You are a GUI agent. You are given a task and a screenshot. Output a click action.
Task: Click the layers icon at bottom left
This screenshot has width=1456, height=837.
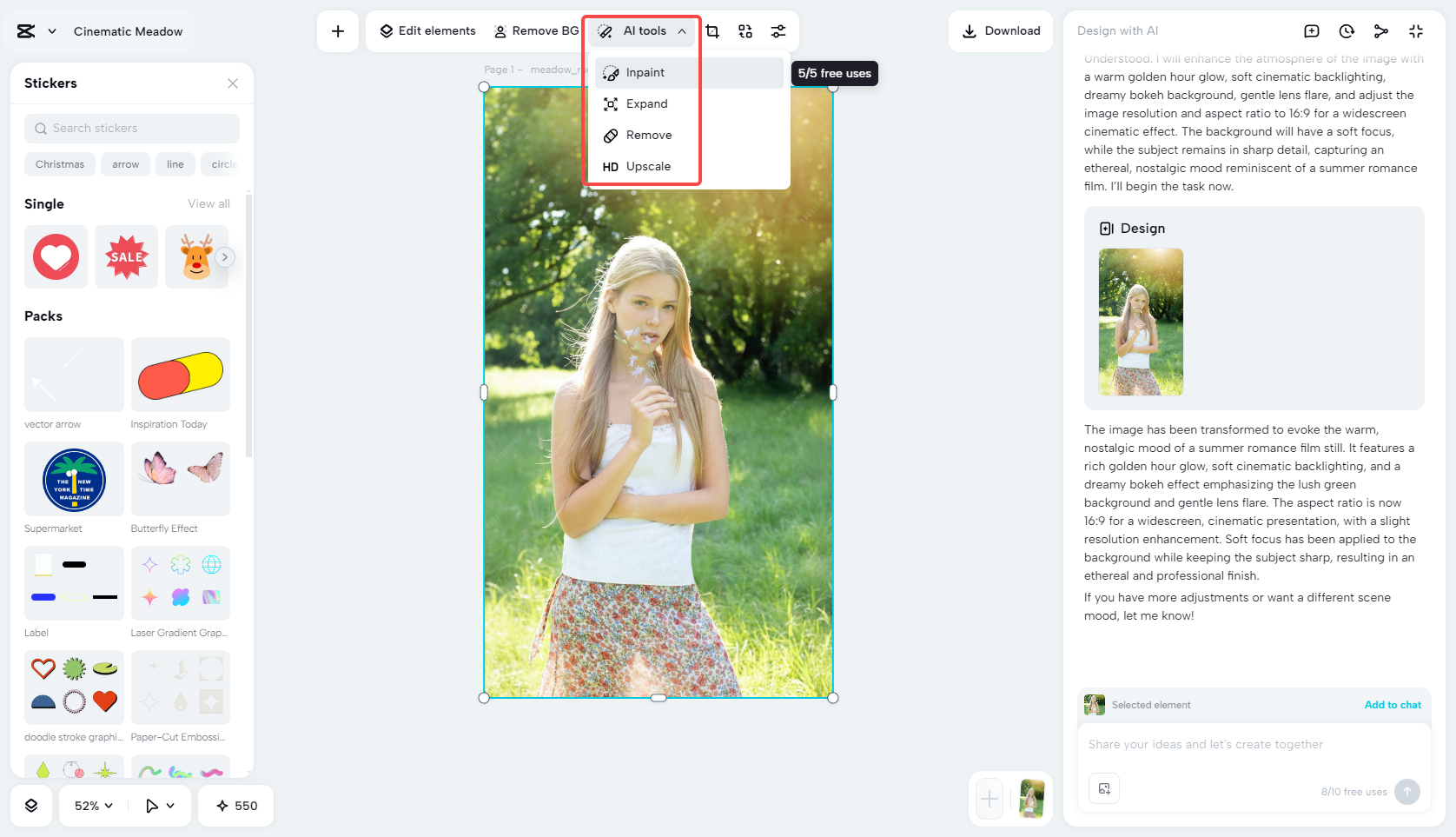tap(31, 806)
